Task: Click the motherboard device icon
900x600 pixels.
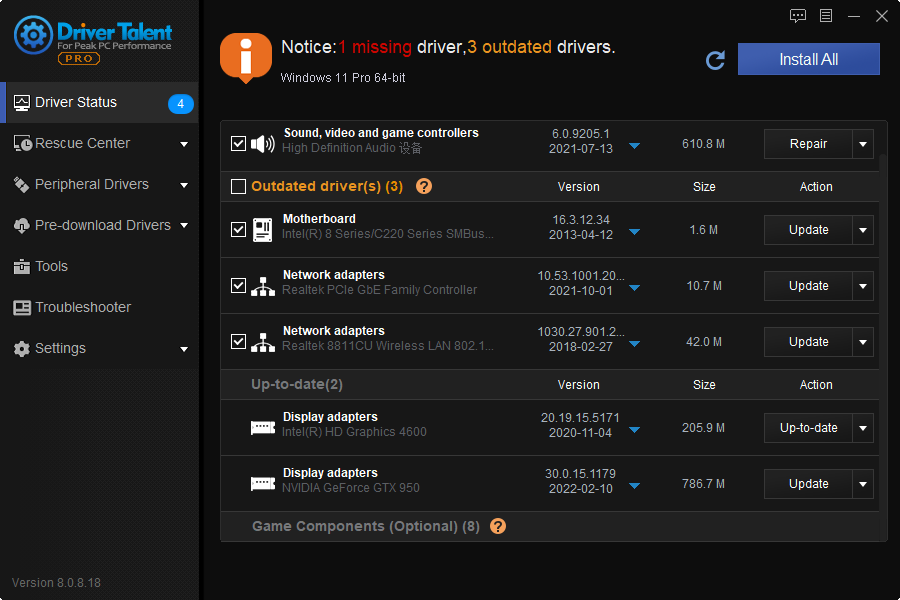Action: 262,229
